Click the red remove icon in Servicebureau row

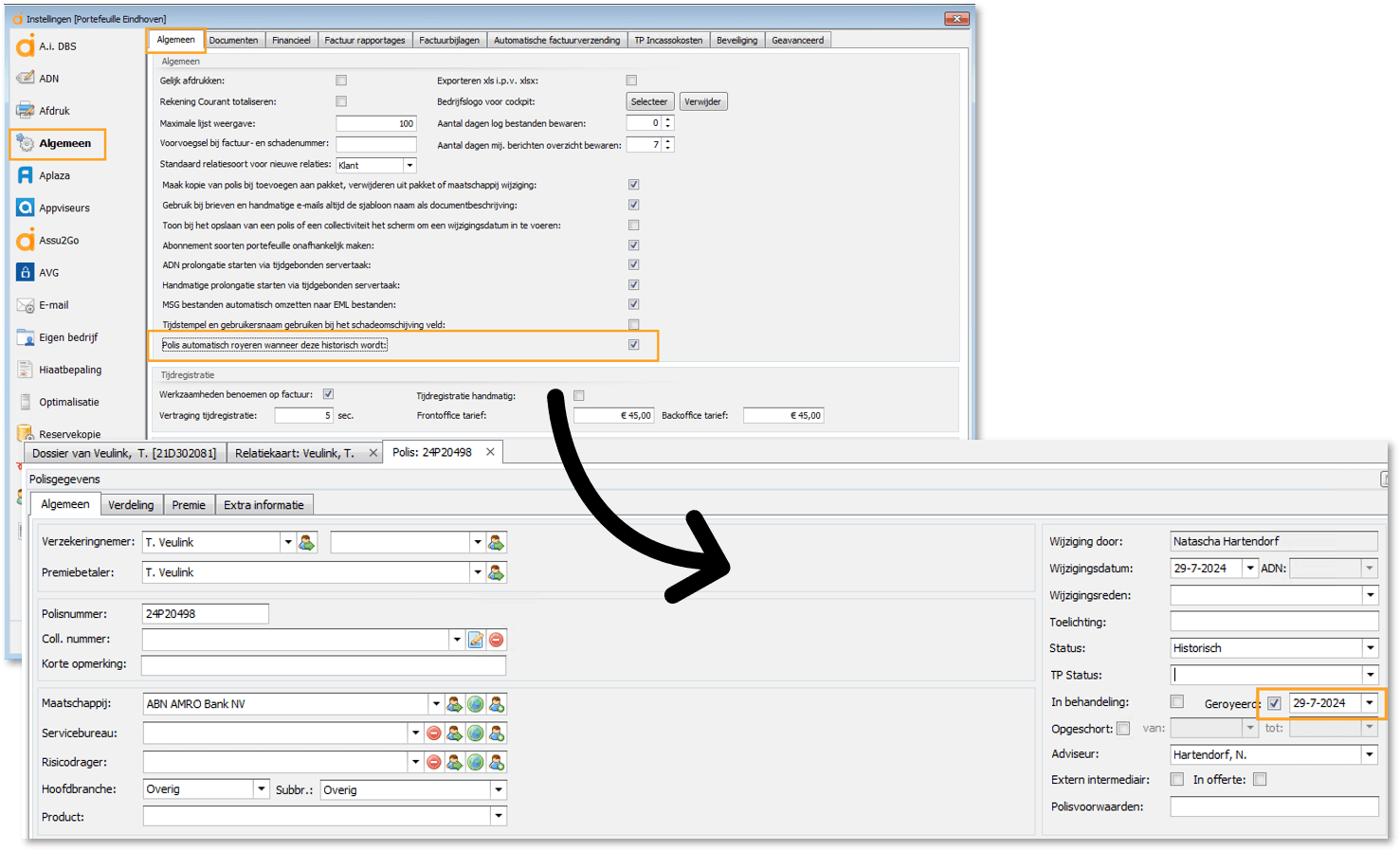click(434, 733)
